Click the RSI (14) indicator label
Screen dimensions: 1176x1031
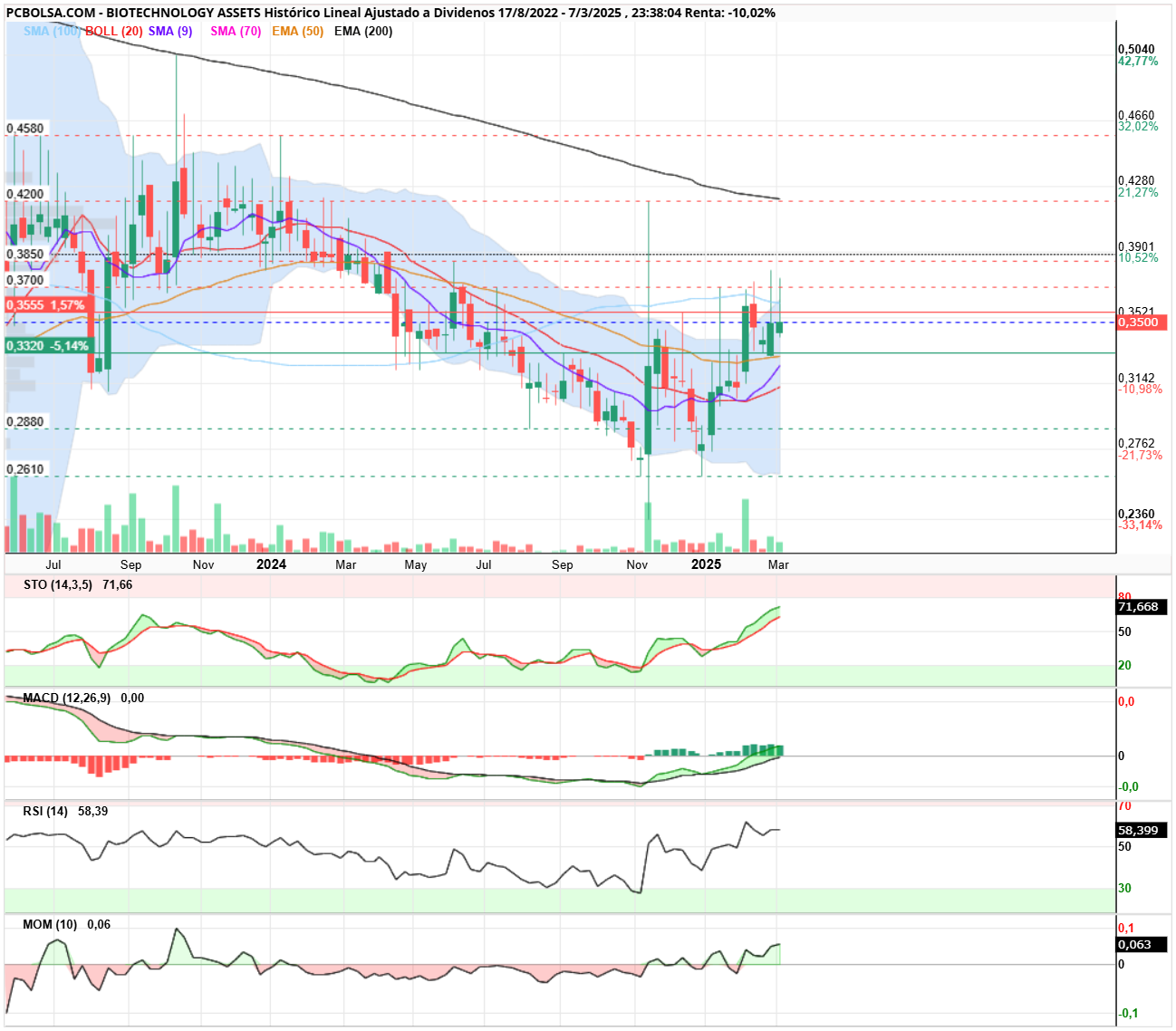[45, 811]
